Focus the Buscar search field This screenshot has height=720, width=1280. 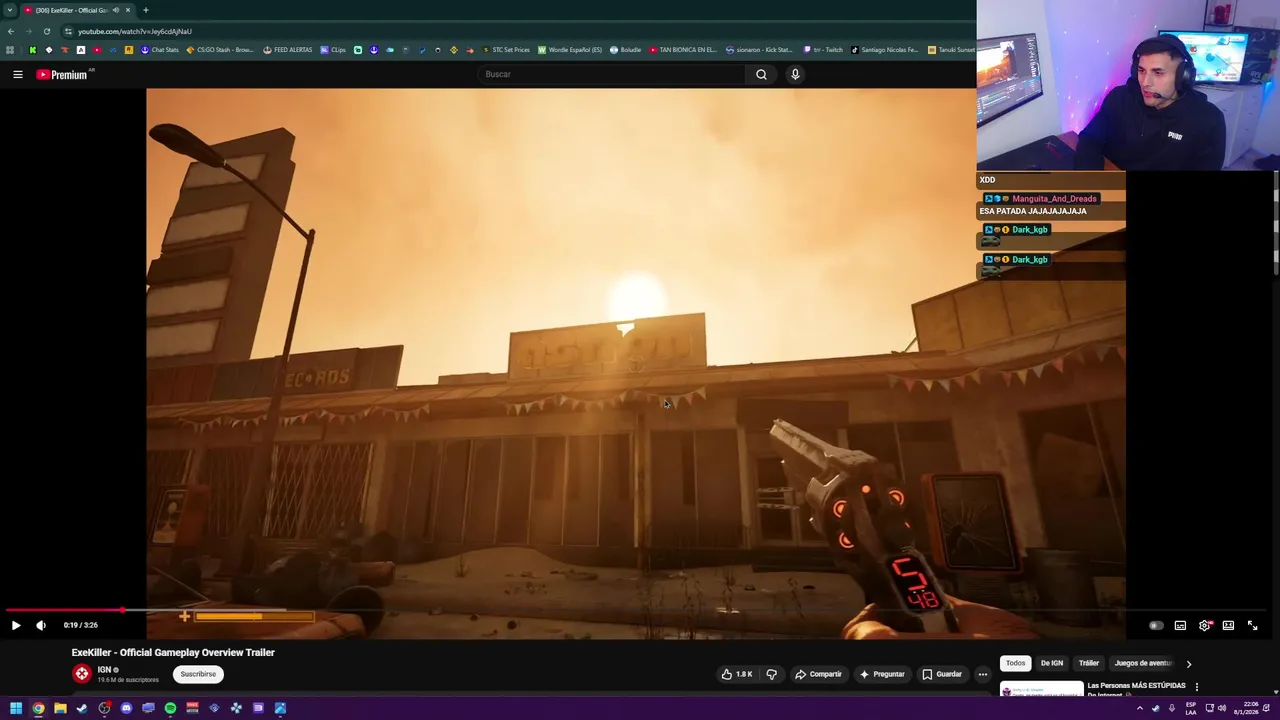coord(612,74)
